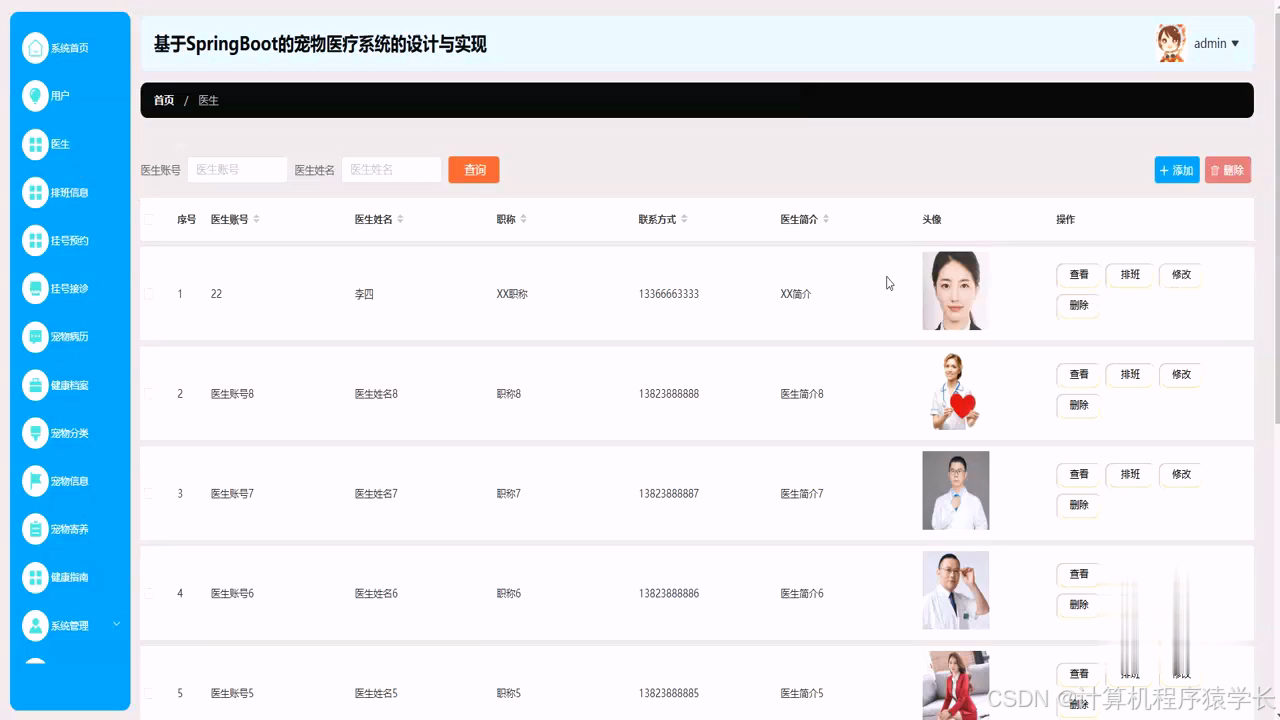Check the select-all checkbox in table header
This screenshot has height=720, width=1280.
coord(148,219)
